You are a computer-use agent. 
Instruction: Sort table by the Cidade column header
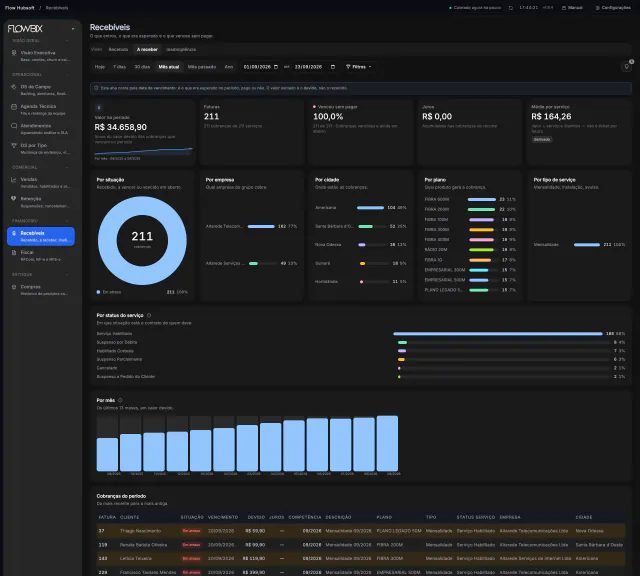584,517
